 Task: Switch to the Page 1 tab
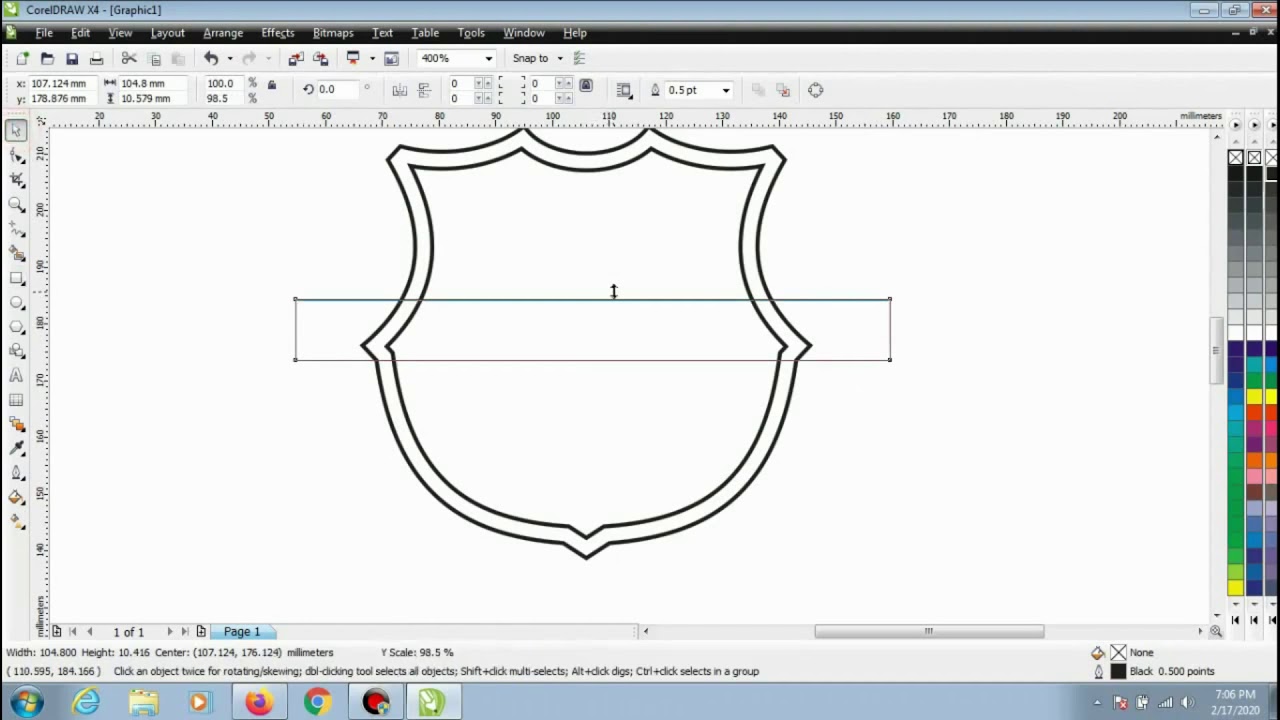click(241, 632)
